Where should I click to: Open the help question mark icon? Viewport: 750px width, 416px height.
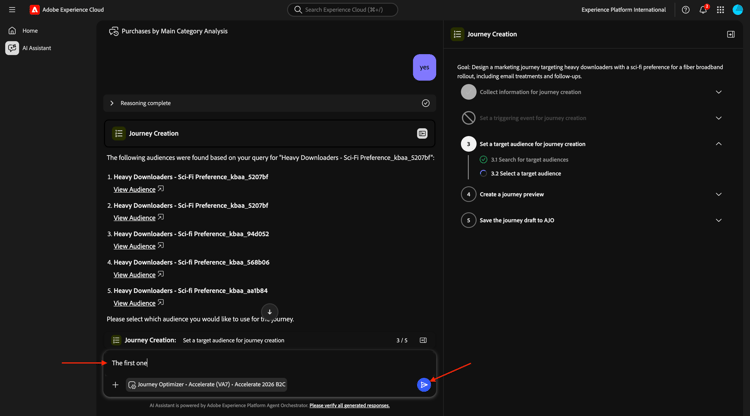[685, 10]
